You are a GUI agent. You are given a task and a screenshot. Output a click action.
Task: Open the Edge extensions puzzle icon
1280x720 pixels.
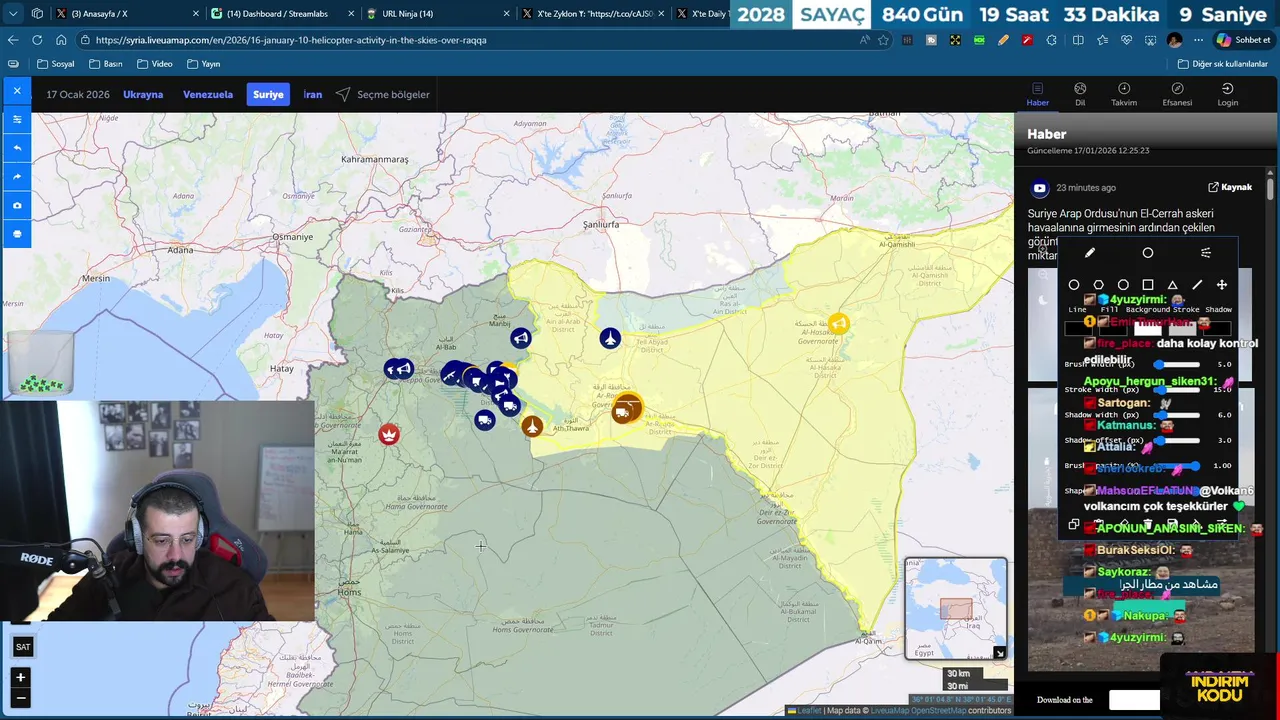(1051, 40)
